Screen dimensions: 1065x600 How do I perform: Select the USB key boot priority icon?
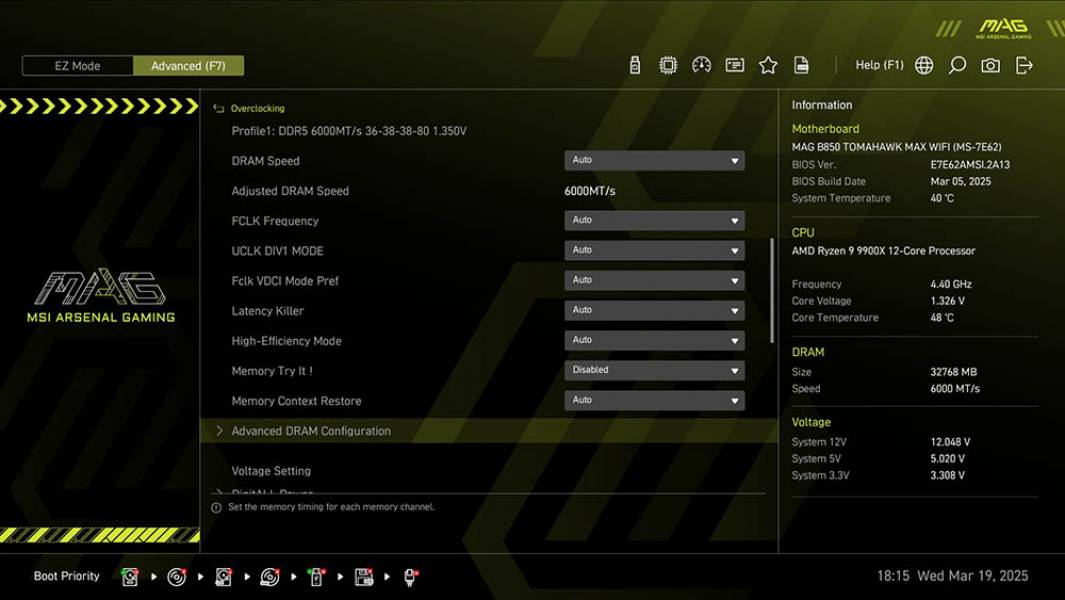tap(316, 577)
